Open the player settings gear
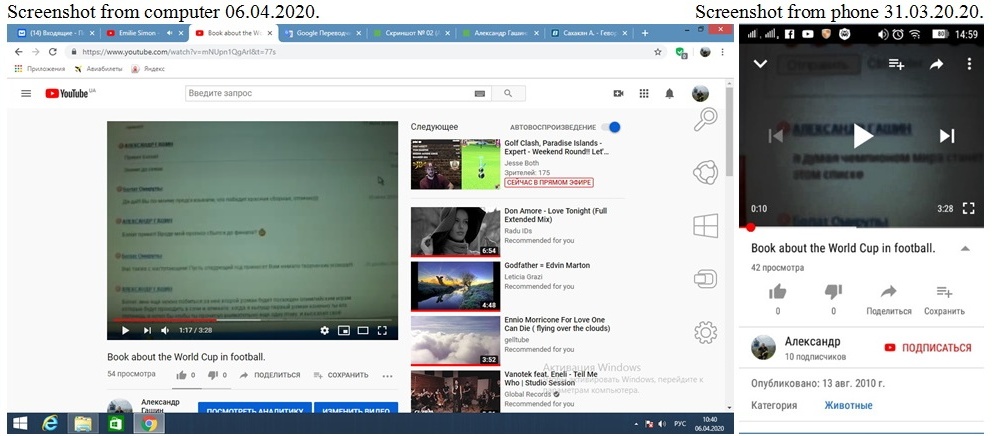Image resolution: width=992 pixels, height=436 pixels. click(x=325, y=330)
